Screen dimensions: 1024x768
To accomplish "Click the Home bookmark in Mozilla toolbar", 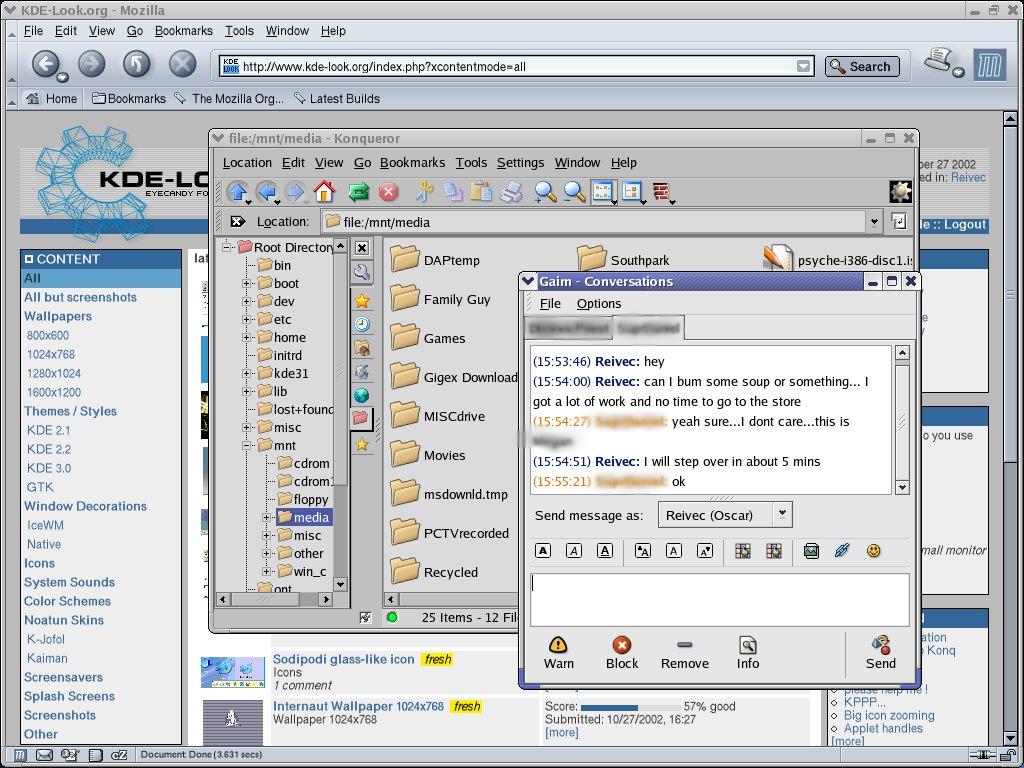I will [52, 99].
